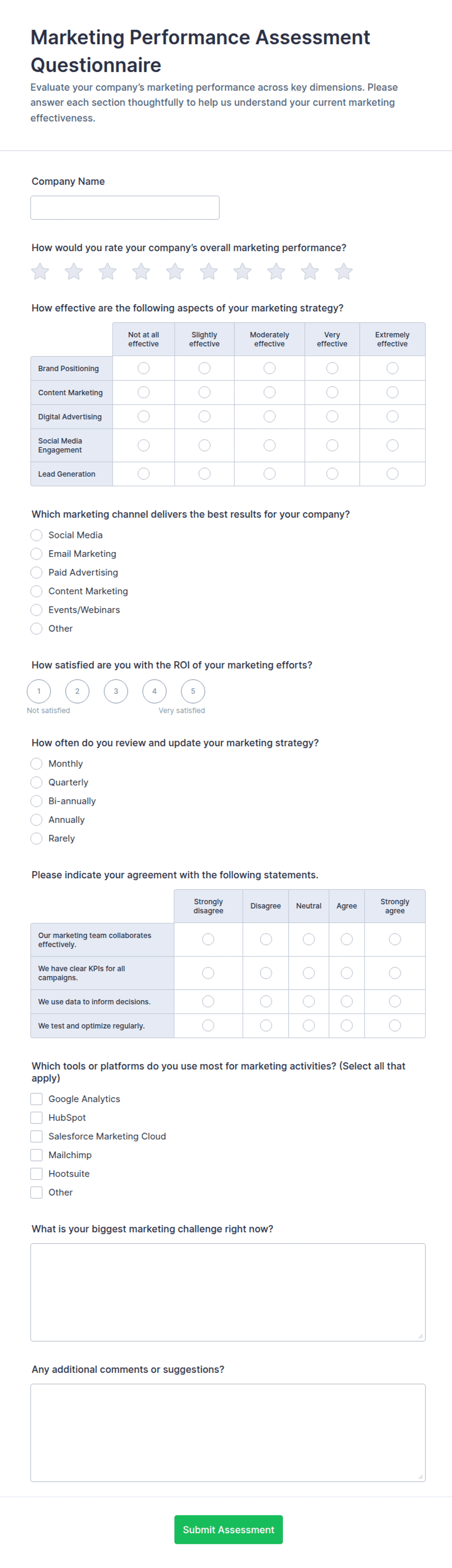Check the Google Analytics checkbox
452x1568 pixels.
[36, 1099]
